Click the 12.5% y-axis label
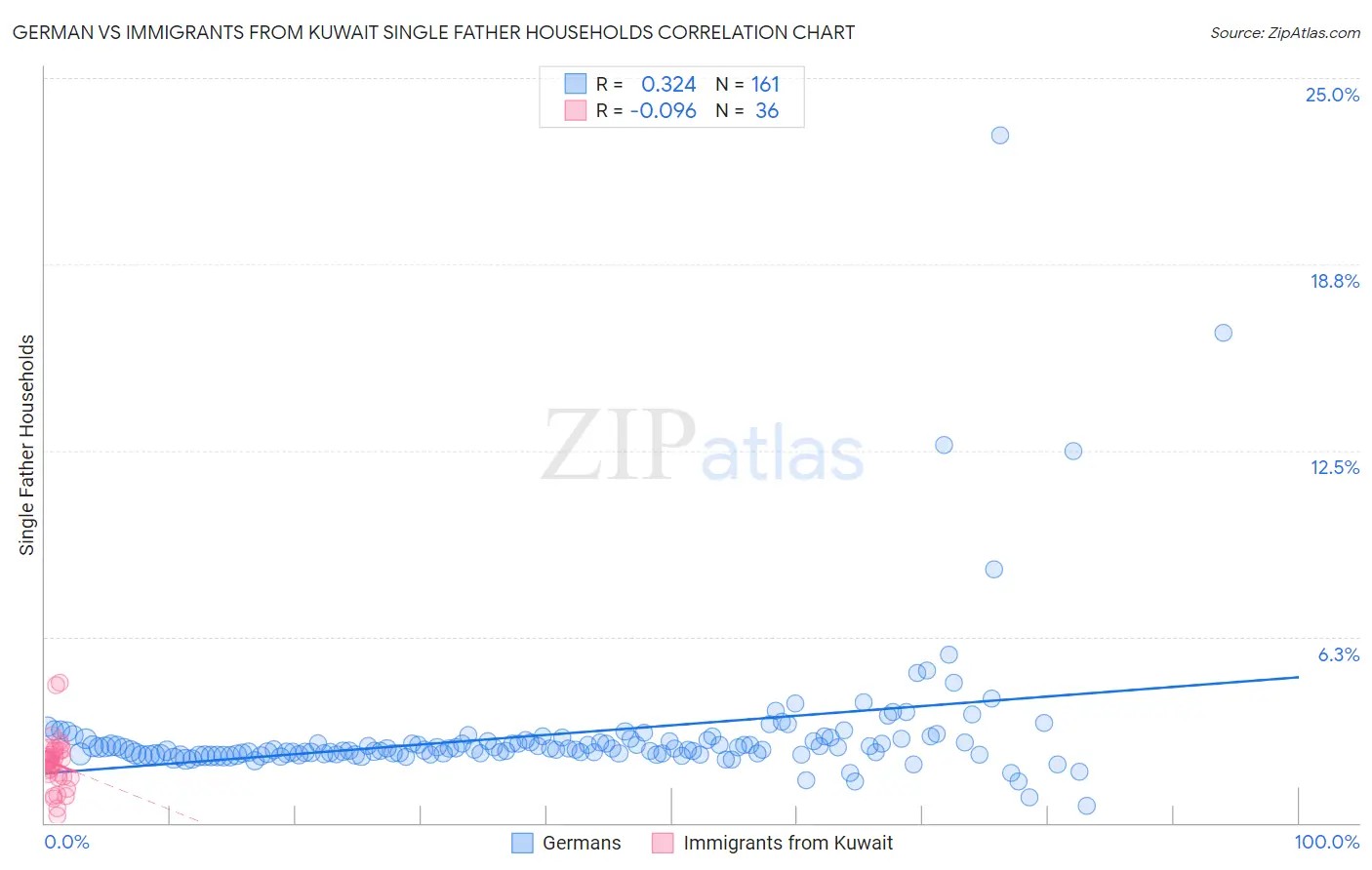Viewport: 1372px width, 870px height. [1334, 467]
